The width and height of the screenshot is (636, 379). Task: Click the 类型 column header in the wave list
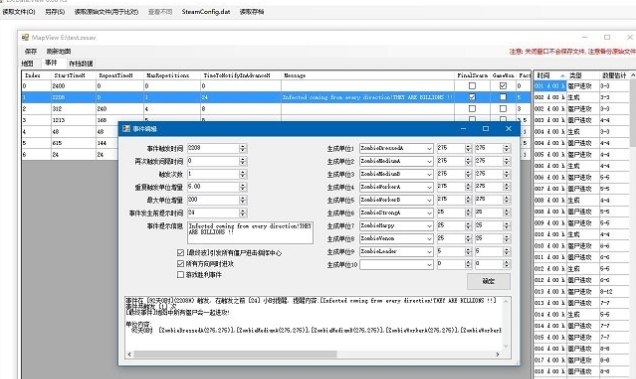tap(583, 75)
